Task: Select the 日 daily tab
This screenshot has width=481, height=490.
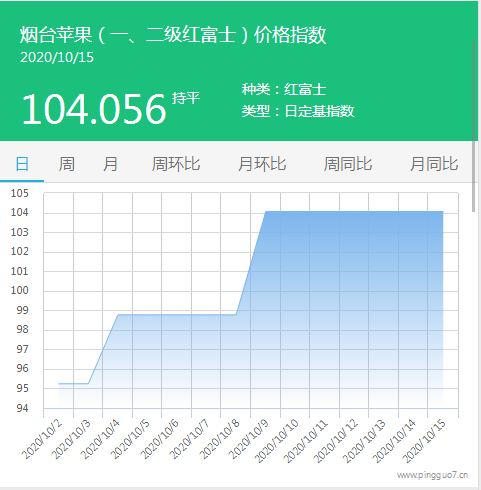Action: 22,164
